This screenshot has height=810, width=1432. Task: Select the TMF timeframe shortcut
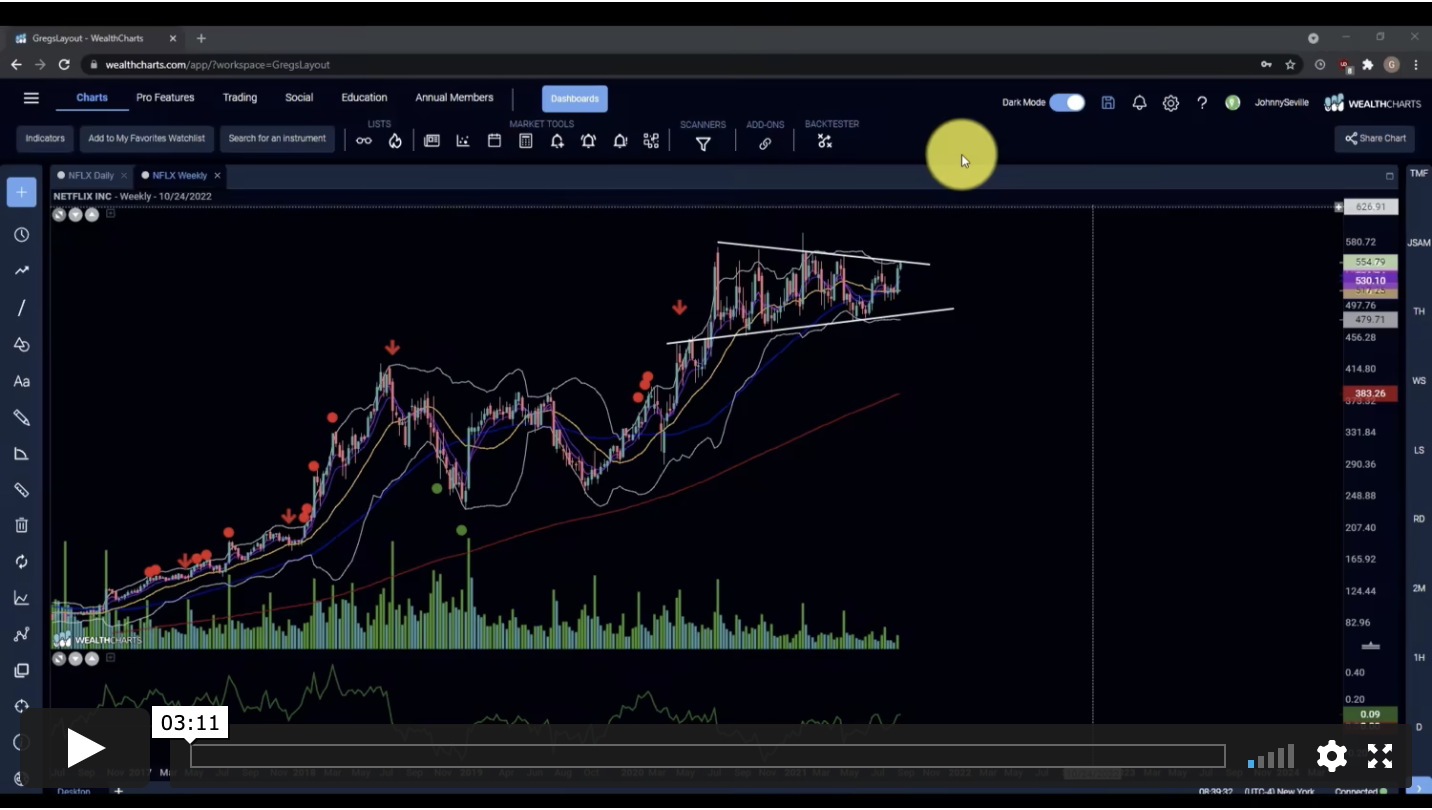coord(1418,174)
